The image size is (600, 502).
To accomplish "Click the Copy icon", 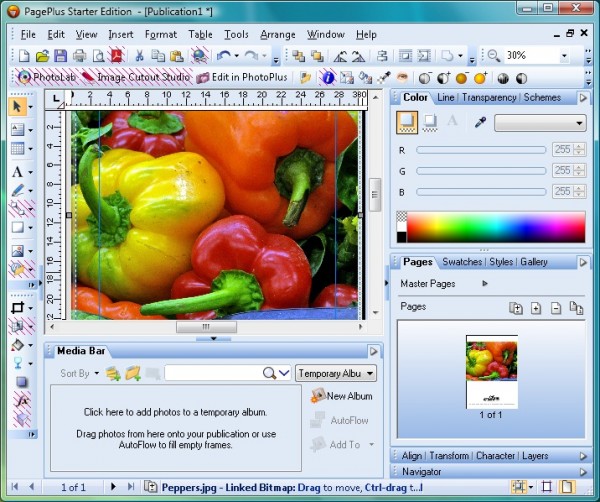I will pos(158,56).
